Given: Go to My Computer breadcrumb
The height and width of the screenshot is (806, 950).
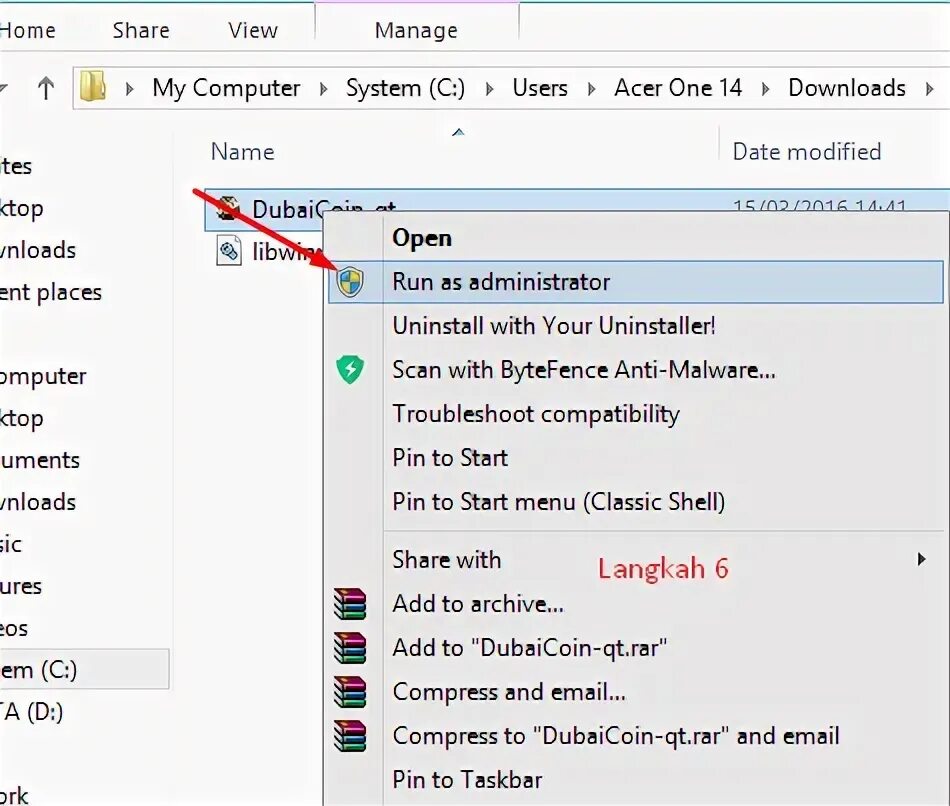Looking at the screenshot, I should point(227,88).
